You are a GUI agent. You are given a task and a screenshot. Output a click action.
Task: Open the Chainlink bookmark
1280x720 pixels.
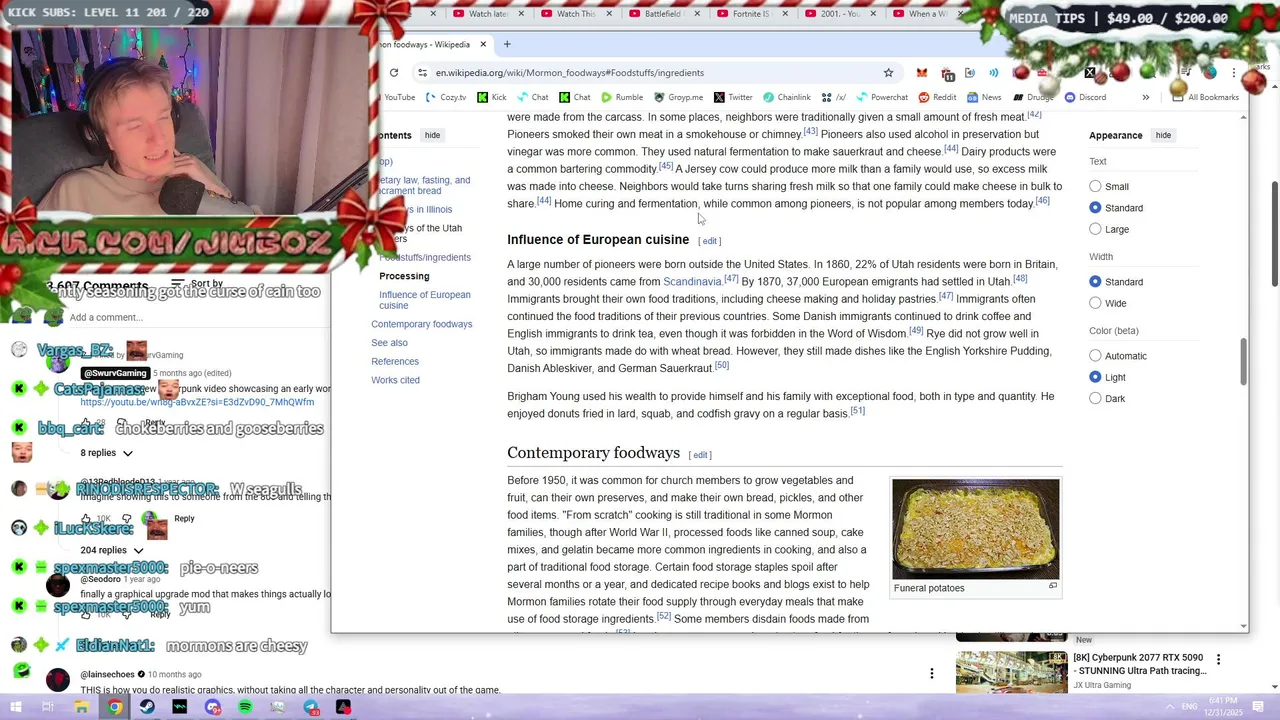click(786, 97)
